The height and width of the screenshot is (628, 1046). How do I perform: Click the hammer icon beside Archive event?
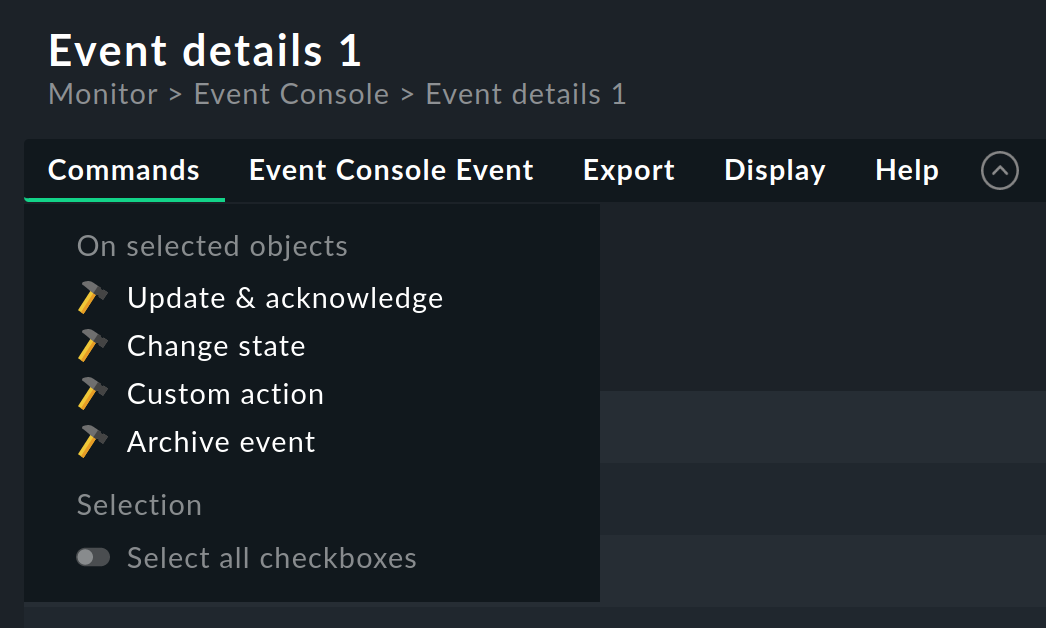coord(93,442)
